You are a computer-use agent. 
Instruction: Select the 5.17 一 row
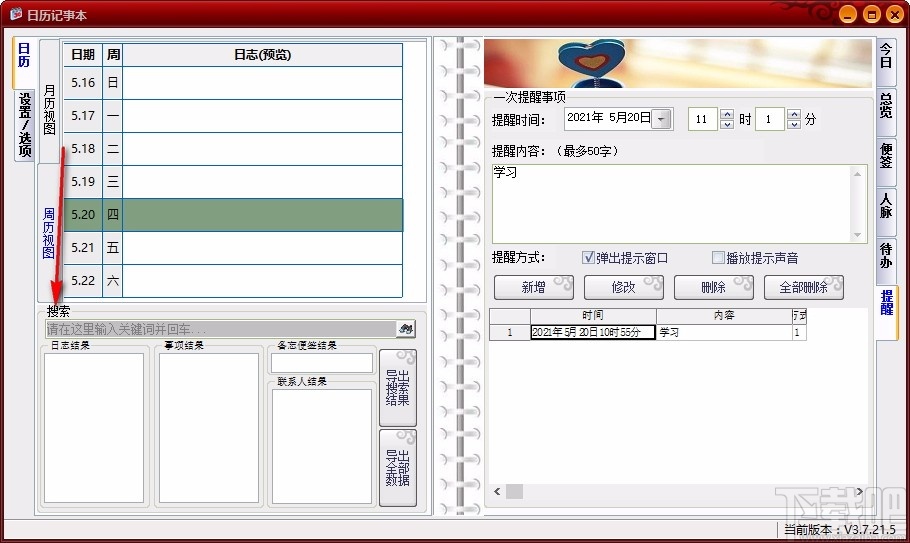(233, 116)
